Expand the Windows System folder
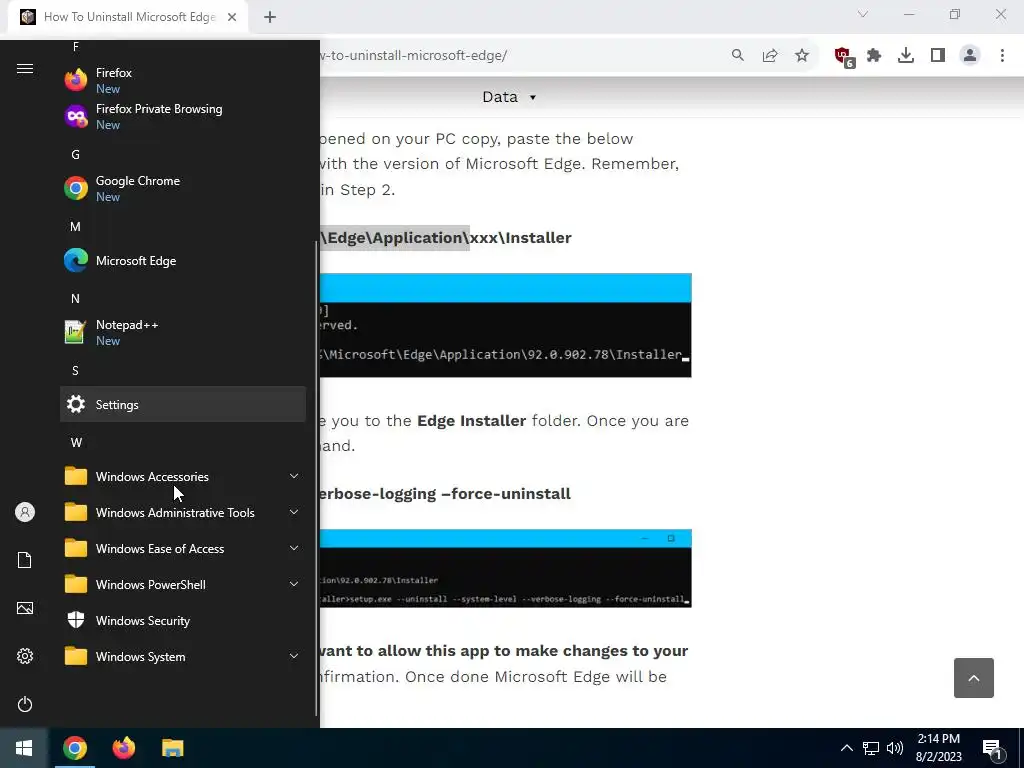Screen dimensions: 1024x768 click(183, 656)
